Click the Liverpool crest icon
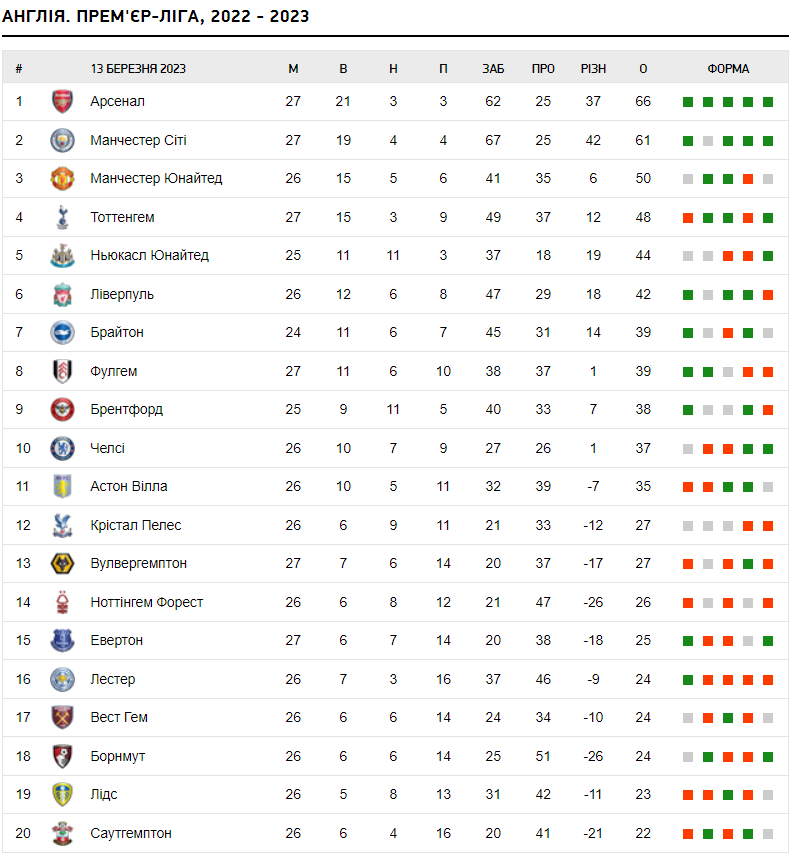Image resolution: width=791 pixels, height=856 pixels. click(62, 294)
